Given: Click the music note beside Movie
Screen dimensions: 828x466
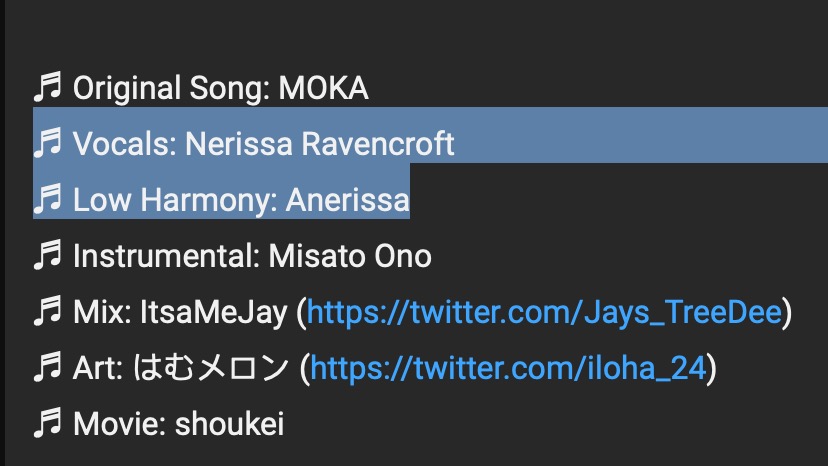Looking at the screenshot, I should 47,424.
